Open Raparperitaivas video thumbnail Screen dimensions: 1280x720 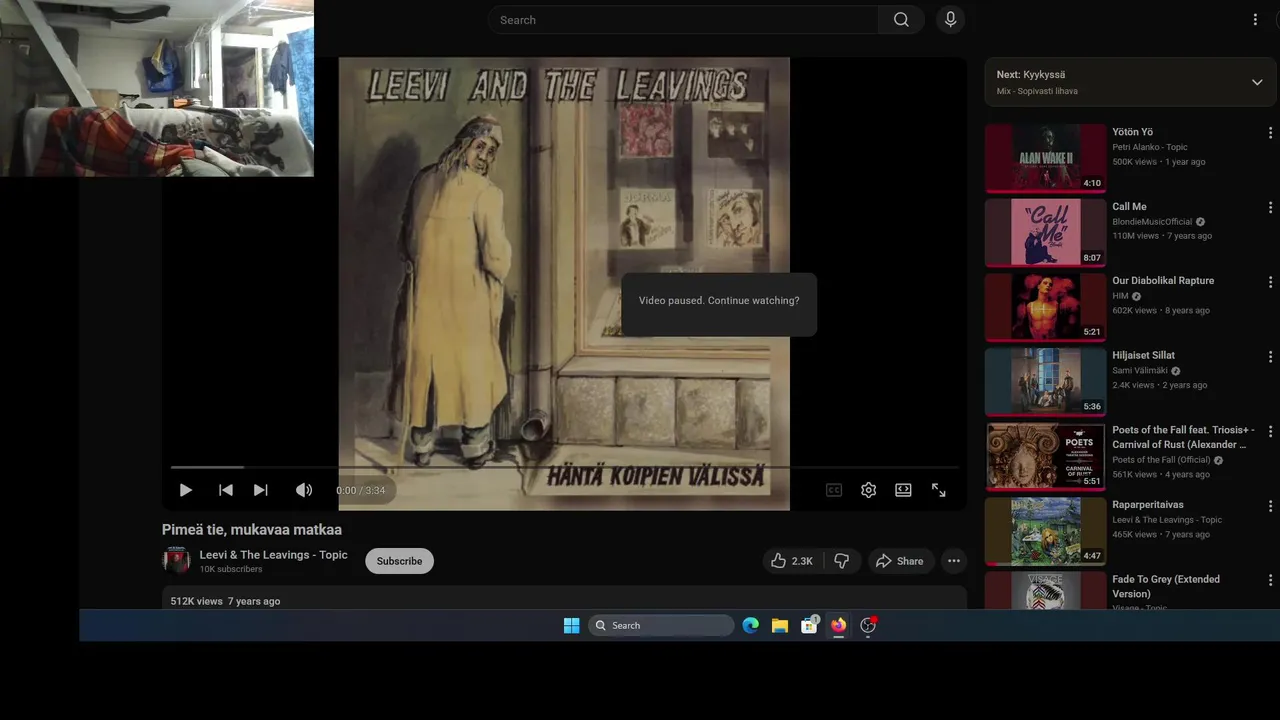click(x=1045, y=531)
